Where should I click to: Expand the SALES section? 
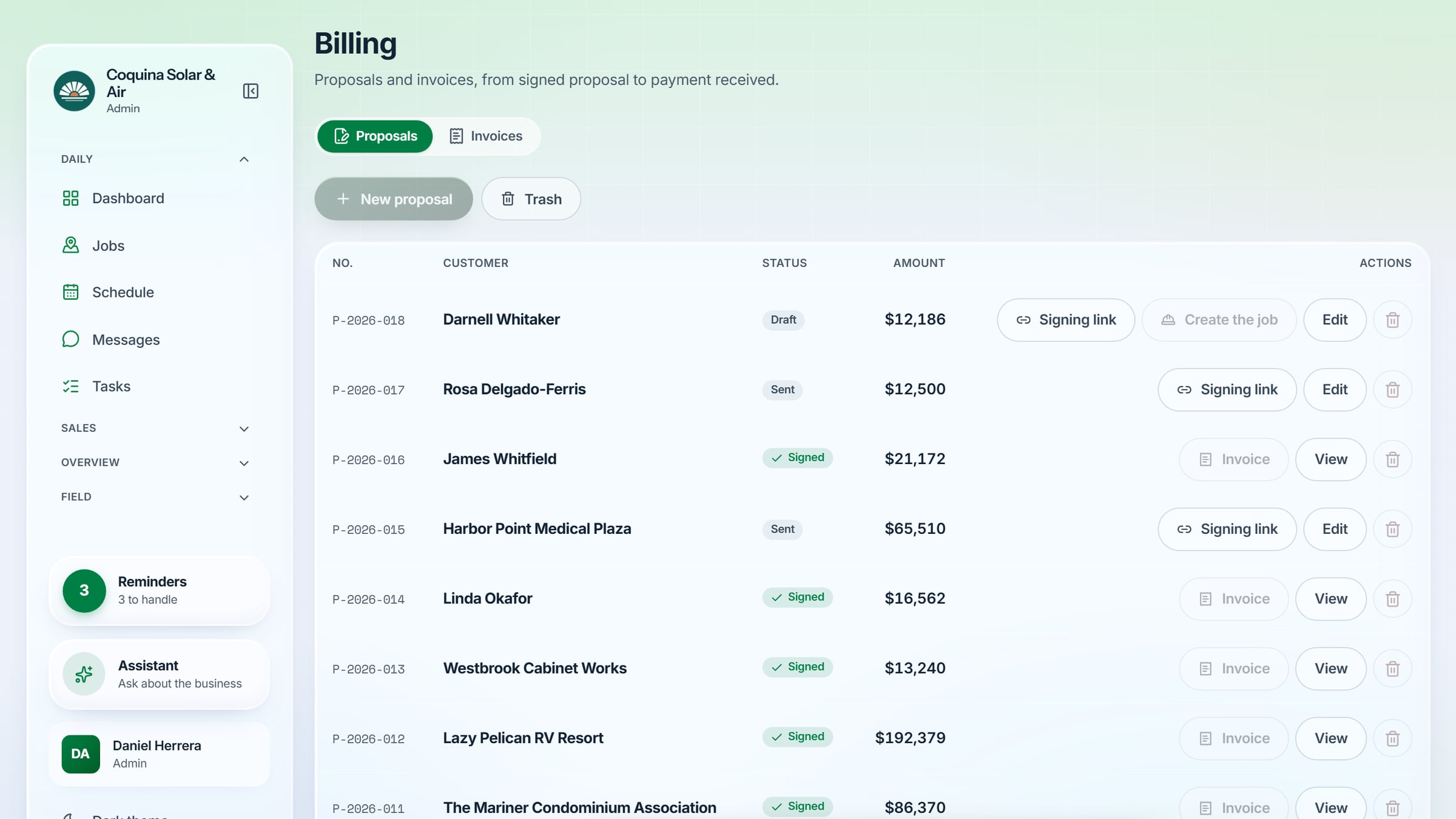pos(155,428)
